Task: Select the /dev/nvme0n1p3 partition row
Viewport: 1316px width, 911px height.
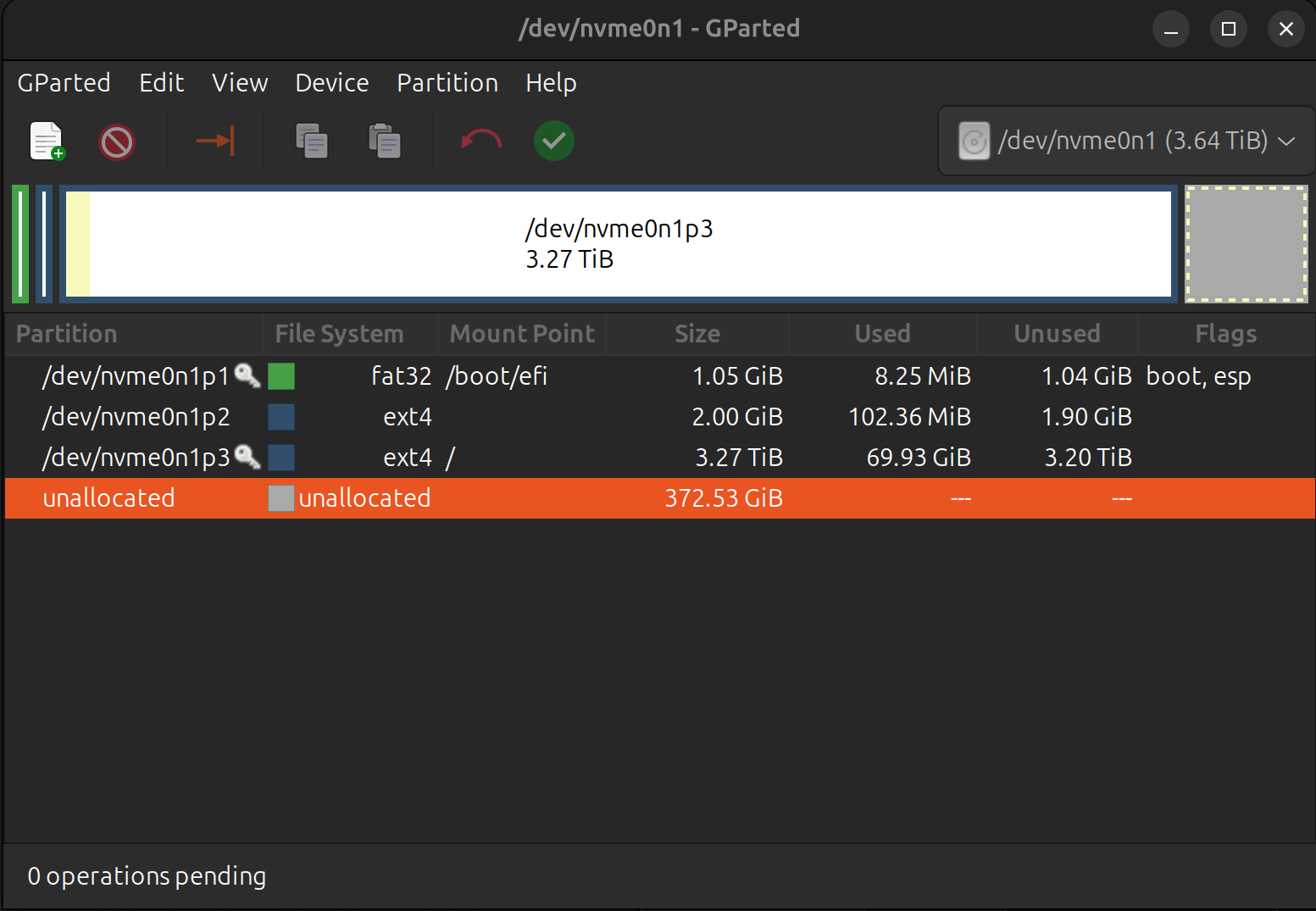Action: (x=659, y=458)
